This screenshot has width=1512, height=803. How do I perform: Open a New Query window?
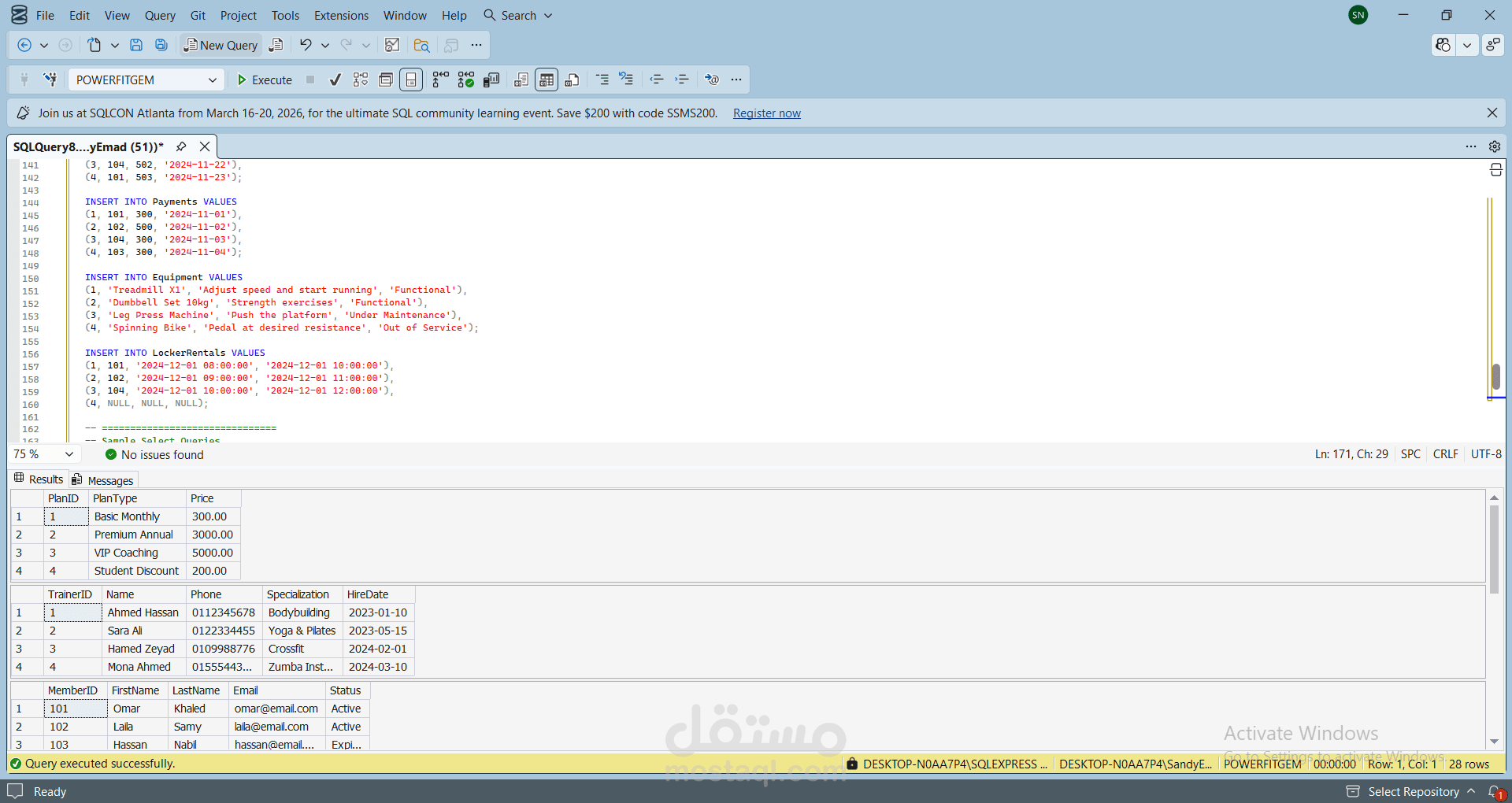(x=220, y=45)
